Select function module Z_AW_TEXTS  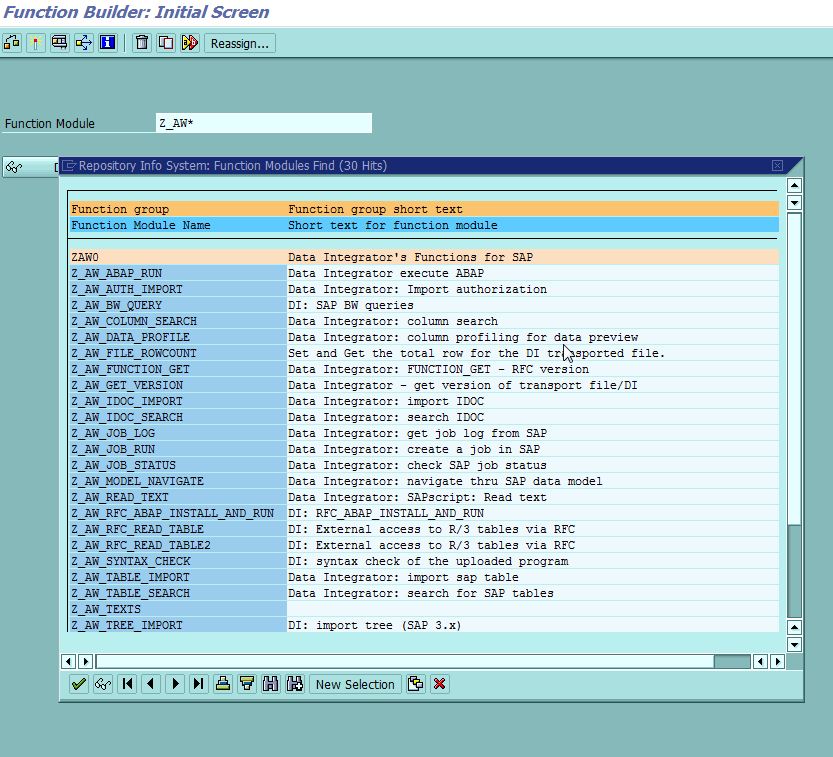424,609
